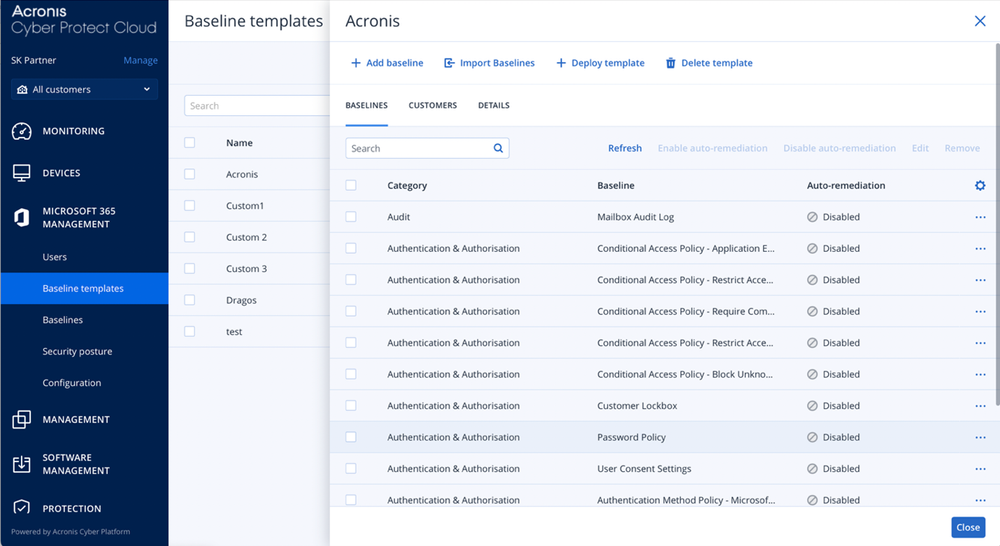Click the plus icon for Deploy template

(x=561, y=63)
